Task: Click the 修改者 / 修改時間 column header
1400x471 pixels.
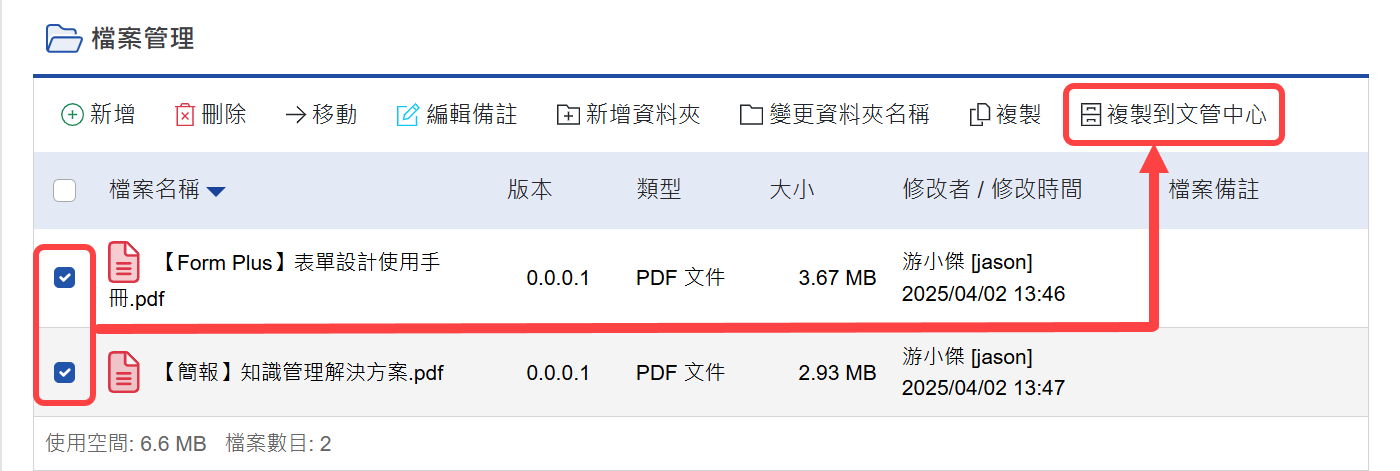Action: pos(992,190)
